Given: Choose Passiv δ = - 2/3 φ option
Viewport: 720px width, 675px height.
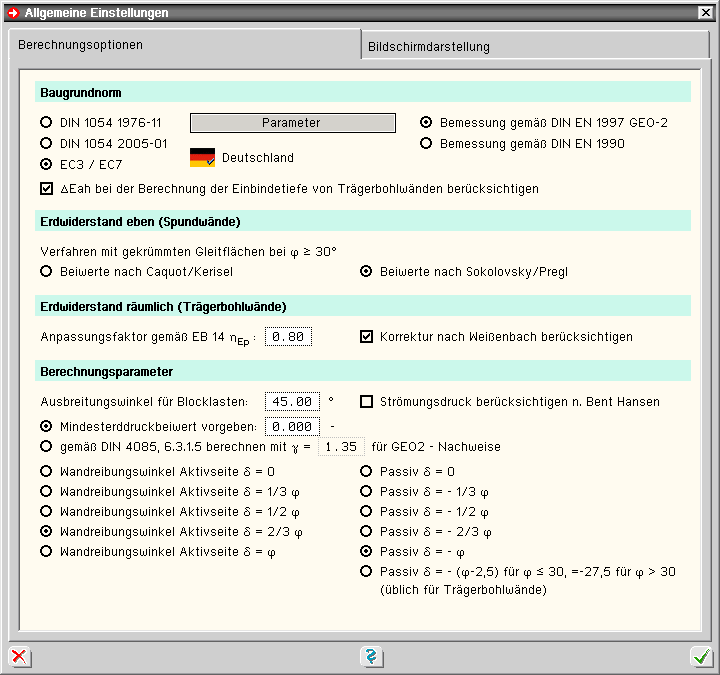Looking at the screenshot, I should tap(366, 531).
